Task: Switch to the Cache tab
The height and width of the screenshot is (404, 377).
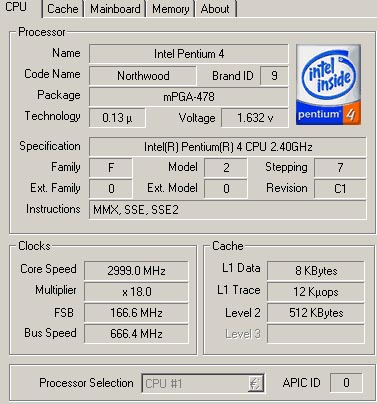Action: (x=63, y=9)
